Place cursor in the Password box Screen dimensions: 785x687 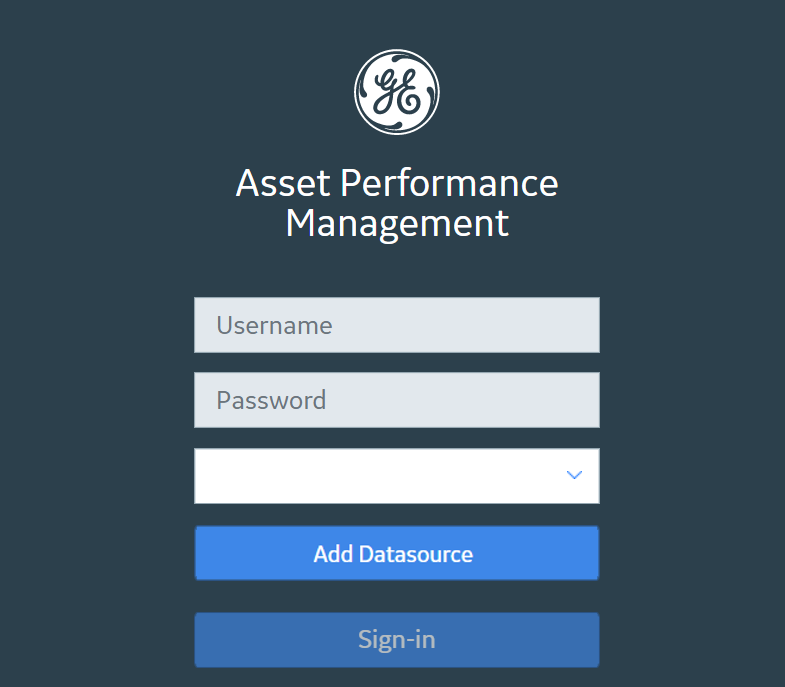point(397,400)
